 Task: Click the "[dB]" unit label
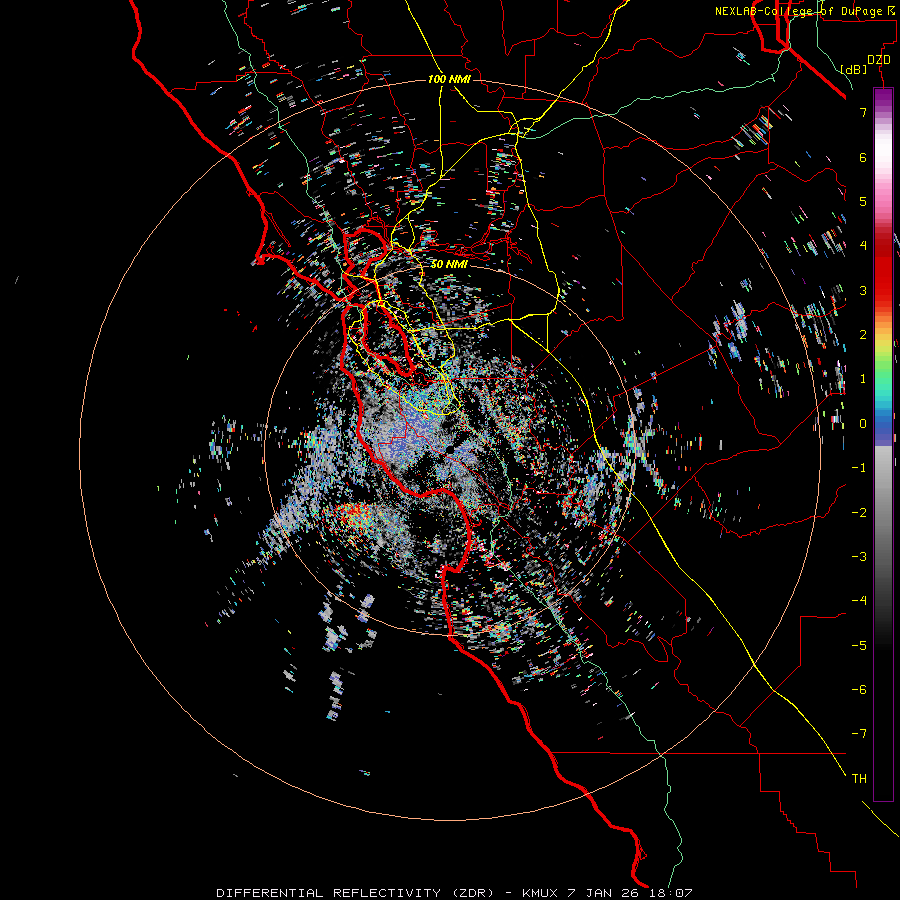[854, 69]
